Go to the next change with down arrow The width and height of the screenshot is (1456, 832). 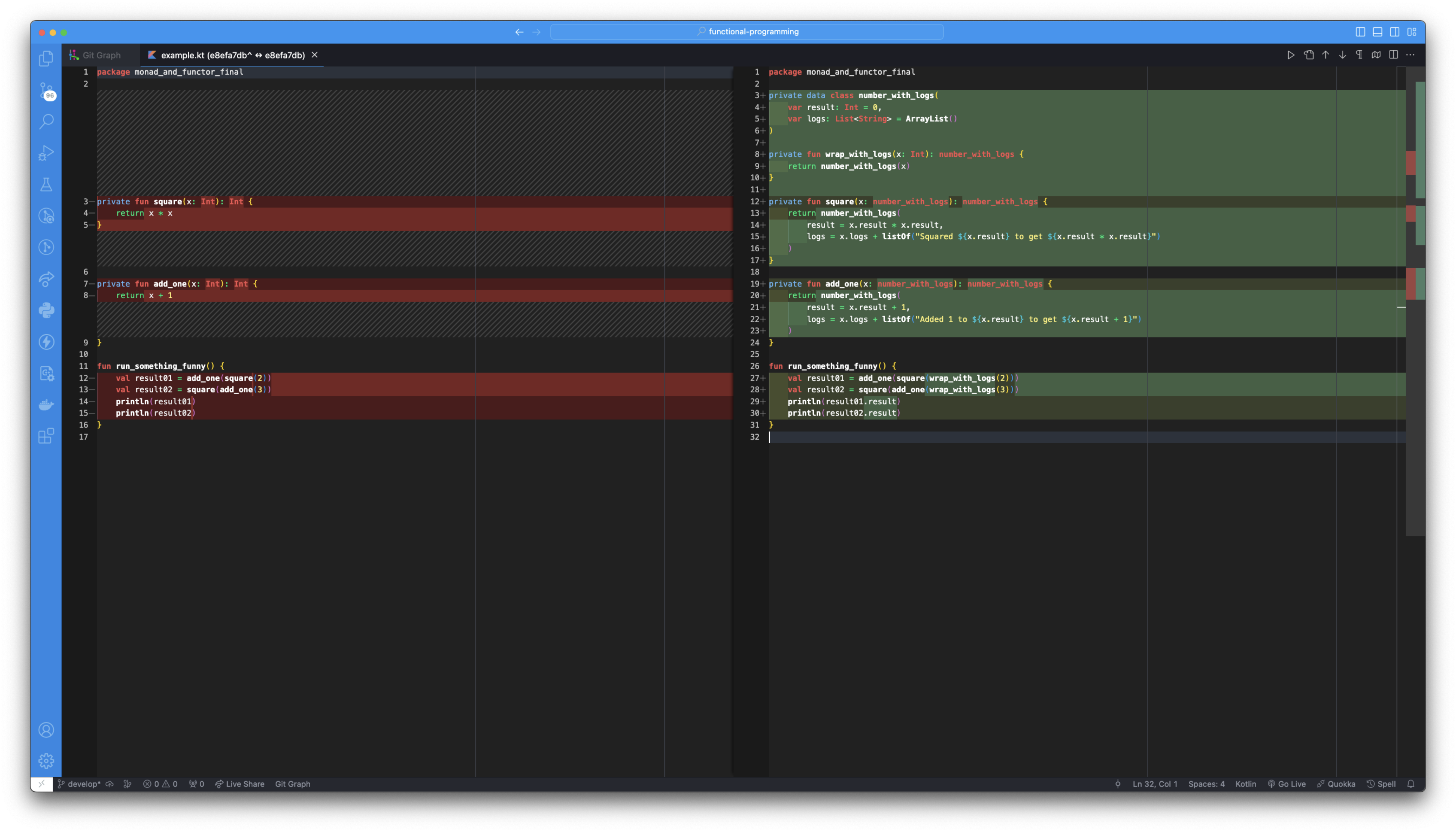(x=1342, y=55)
